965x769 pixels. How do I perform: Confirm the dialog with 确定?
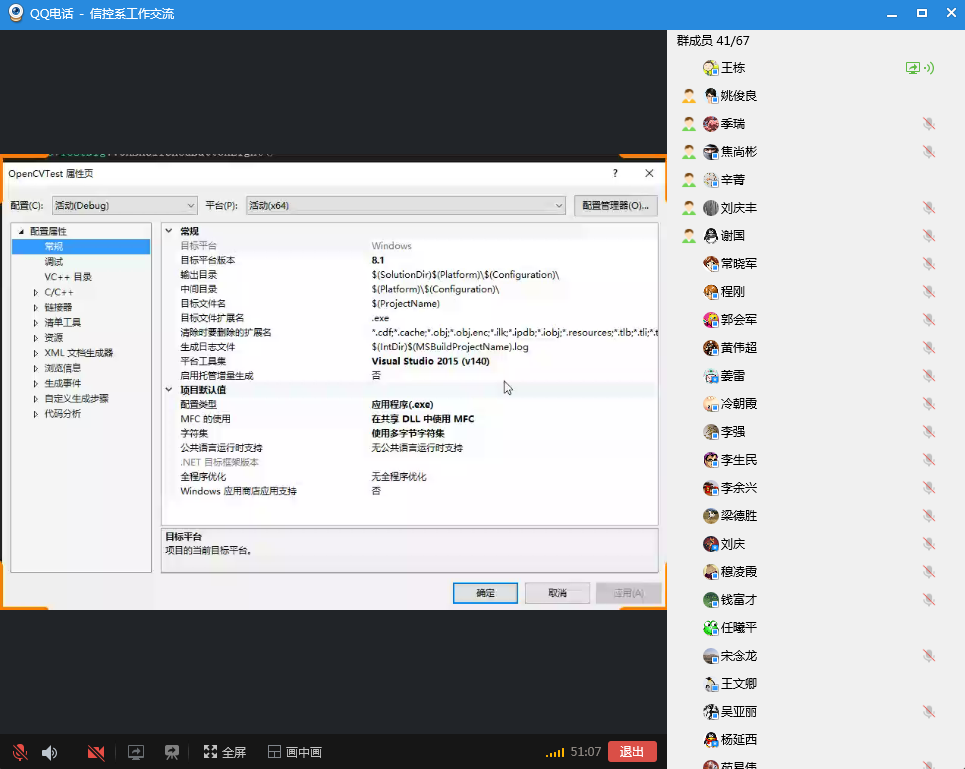[485, 593]
